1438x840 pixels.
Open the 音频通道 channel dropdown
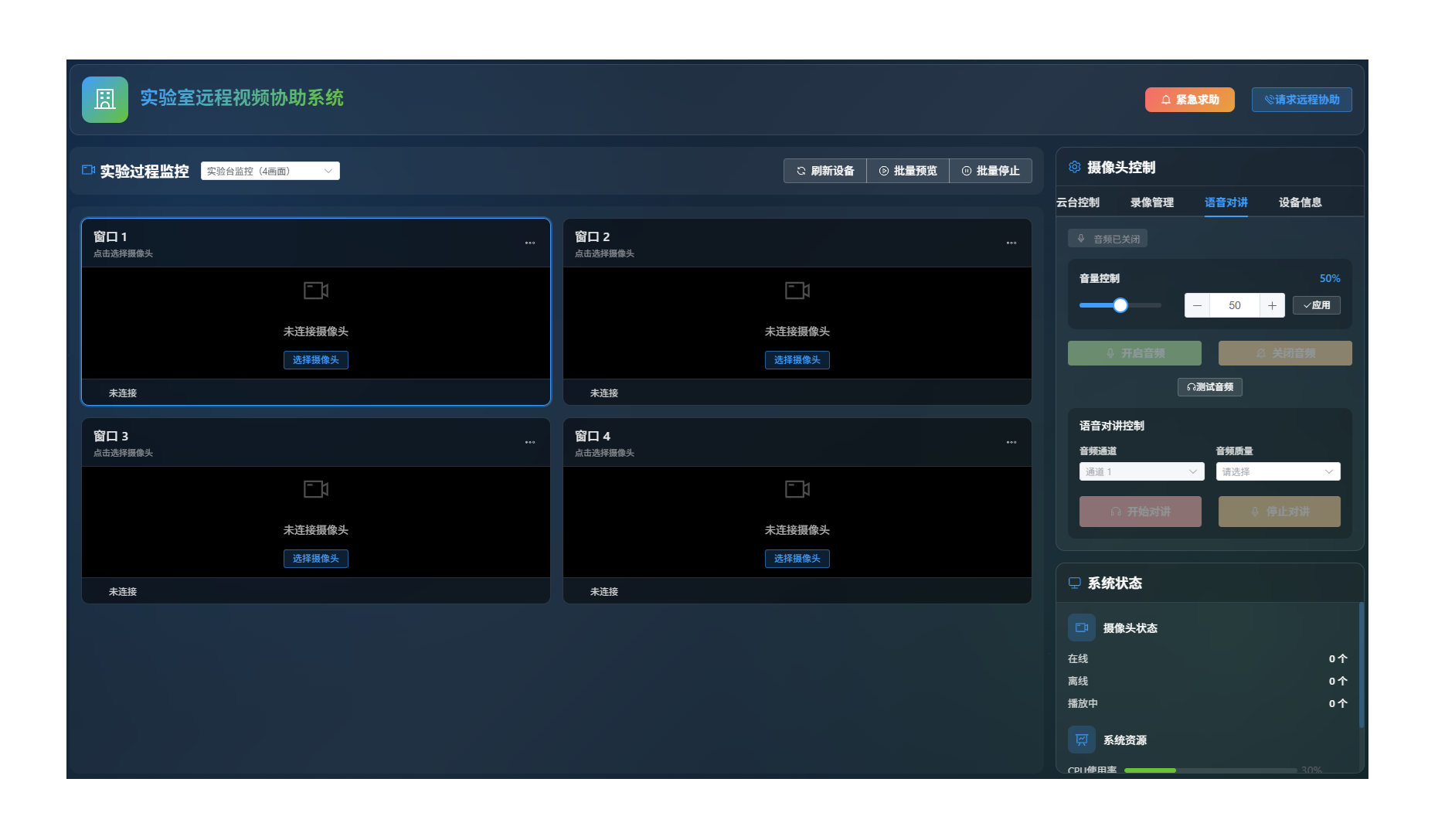tap(1141, 471)
